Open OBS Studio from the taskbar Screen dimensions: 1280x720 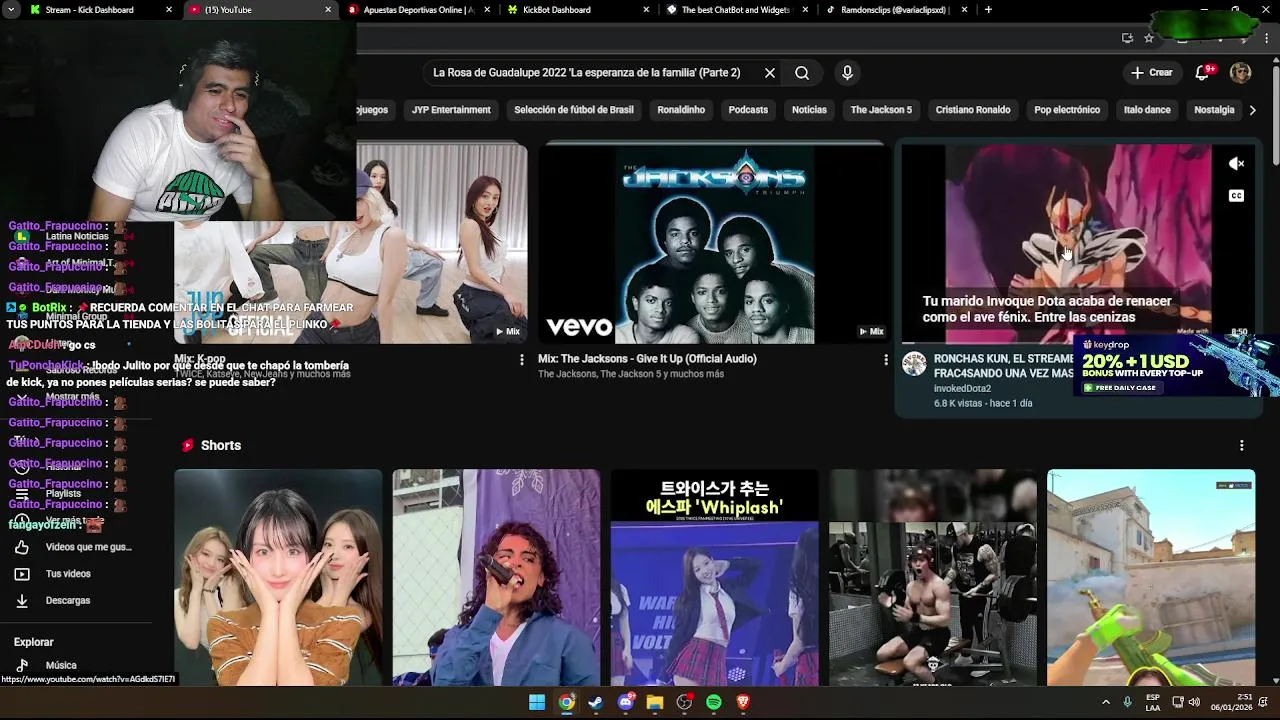coord(684,702)
